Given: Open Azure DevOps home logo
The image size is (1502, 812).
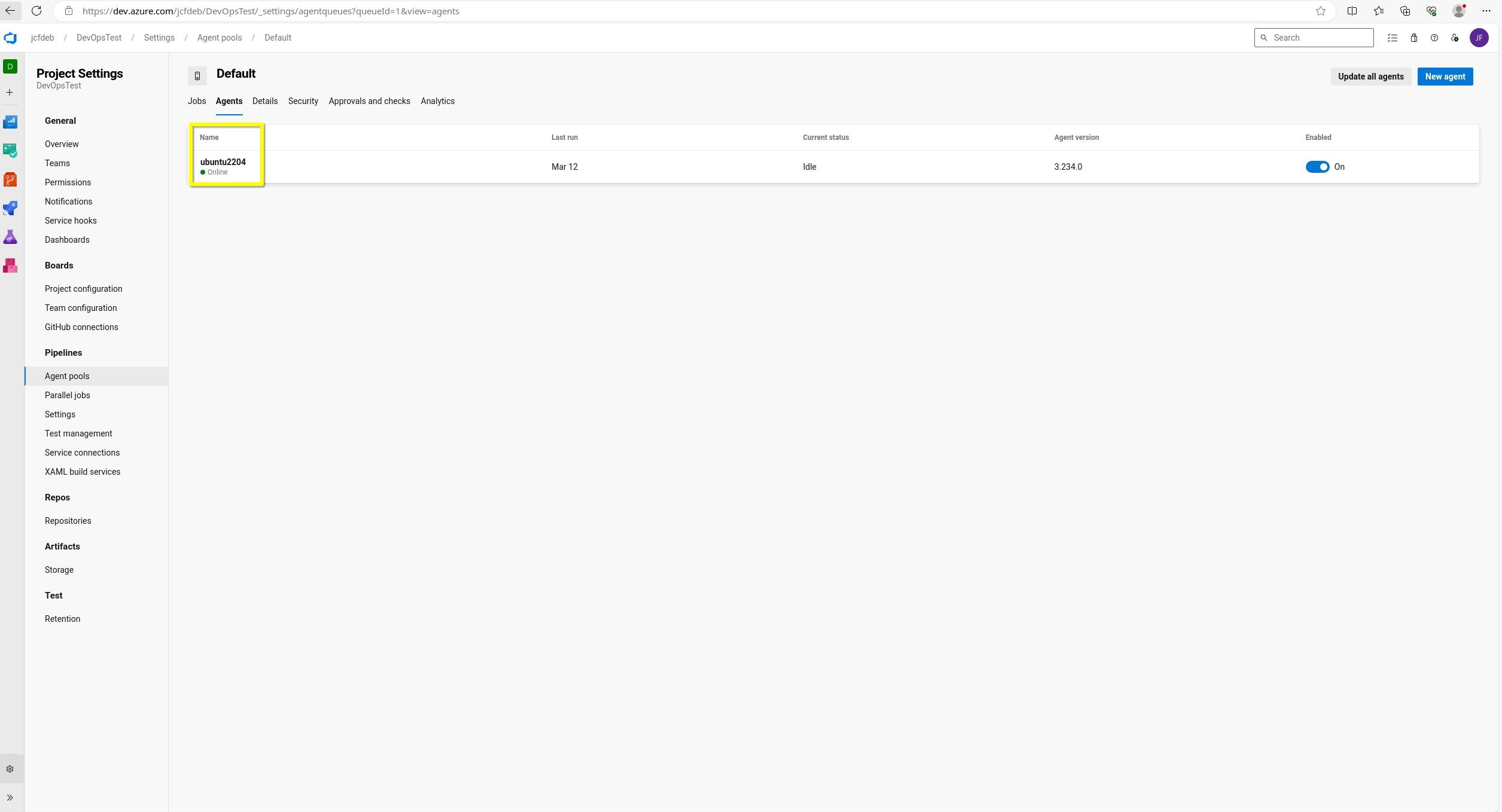Looking at the screenshot, I should (10, 38).
